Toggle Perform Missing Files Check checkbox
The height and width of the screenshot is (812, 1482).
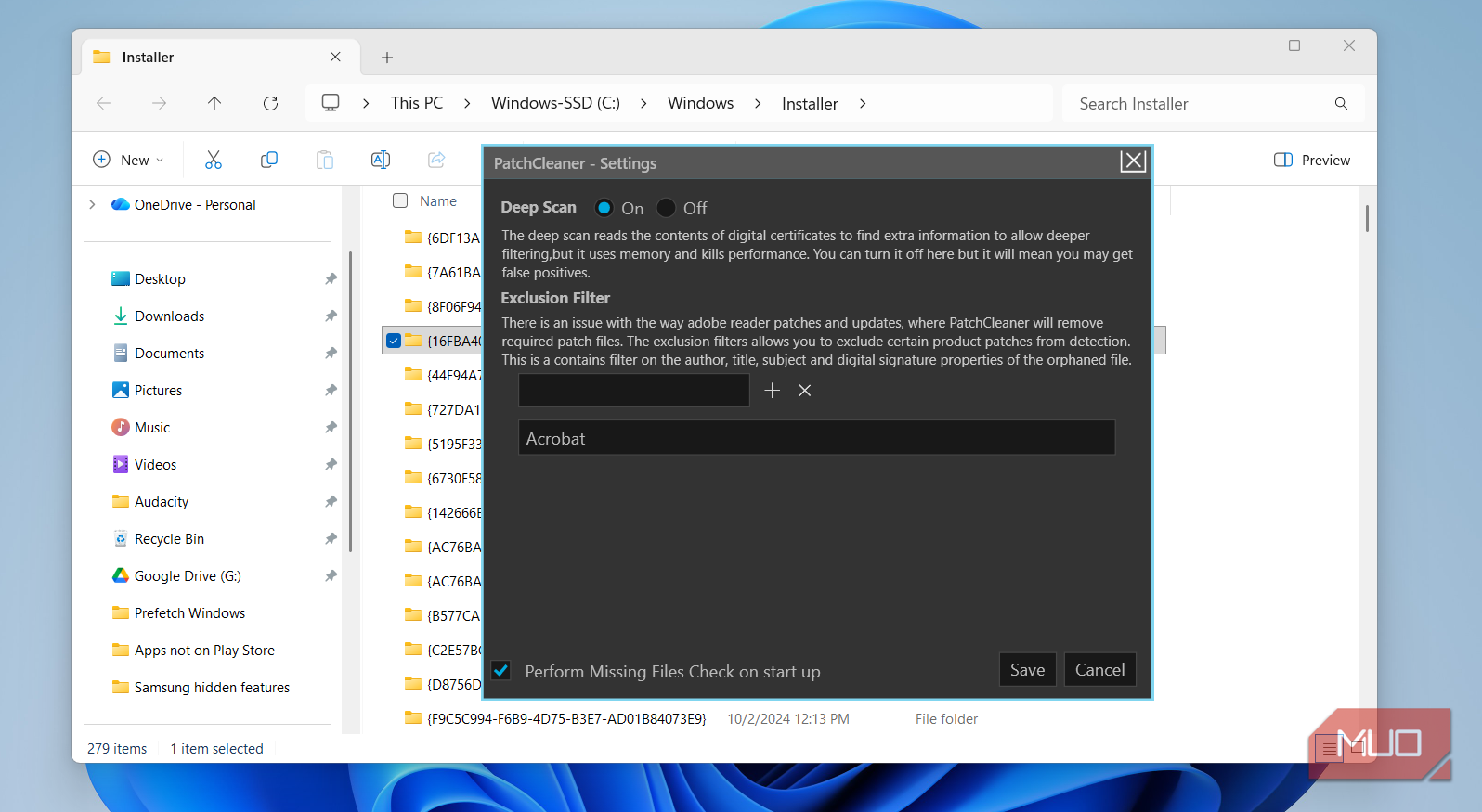point(501,670)
